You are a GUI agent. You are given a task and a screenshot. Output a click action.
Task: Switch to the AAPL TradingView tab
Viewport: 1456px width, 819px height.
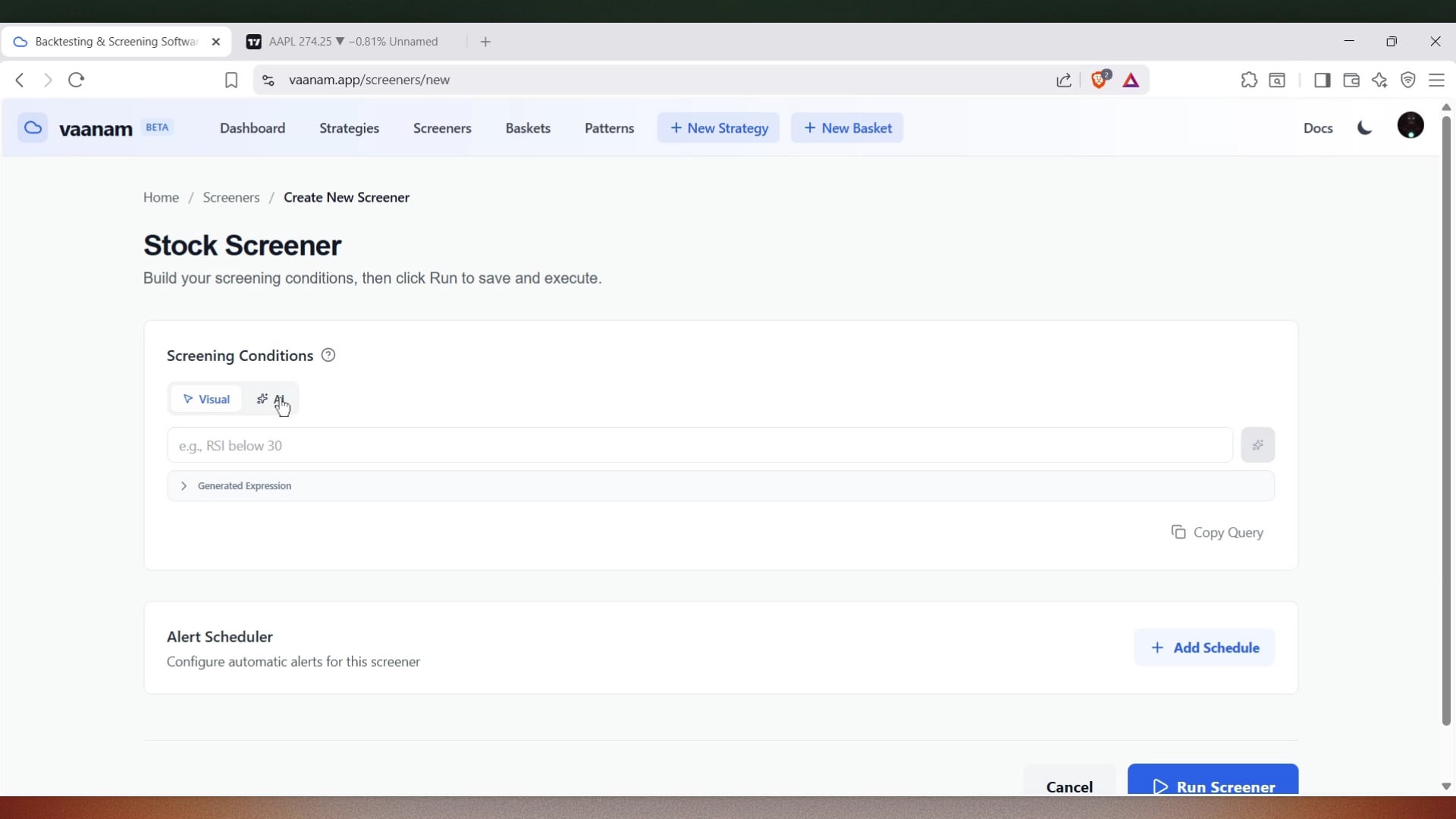click(353, 42)
